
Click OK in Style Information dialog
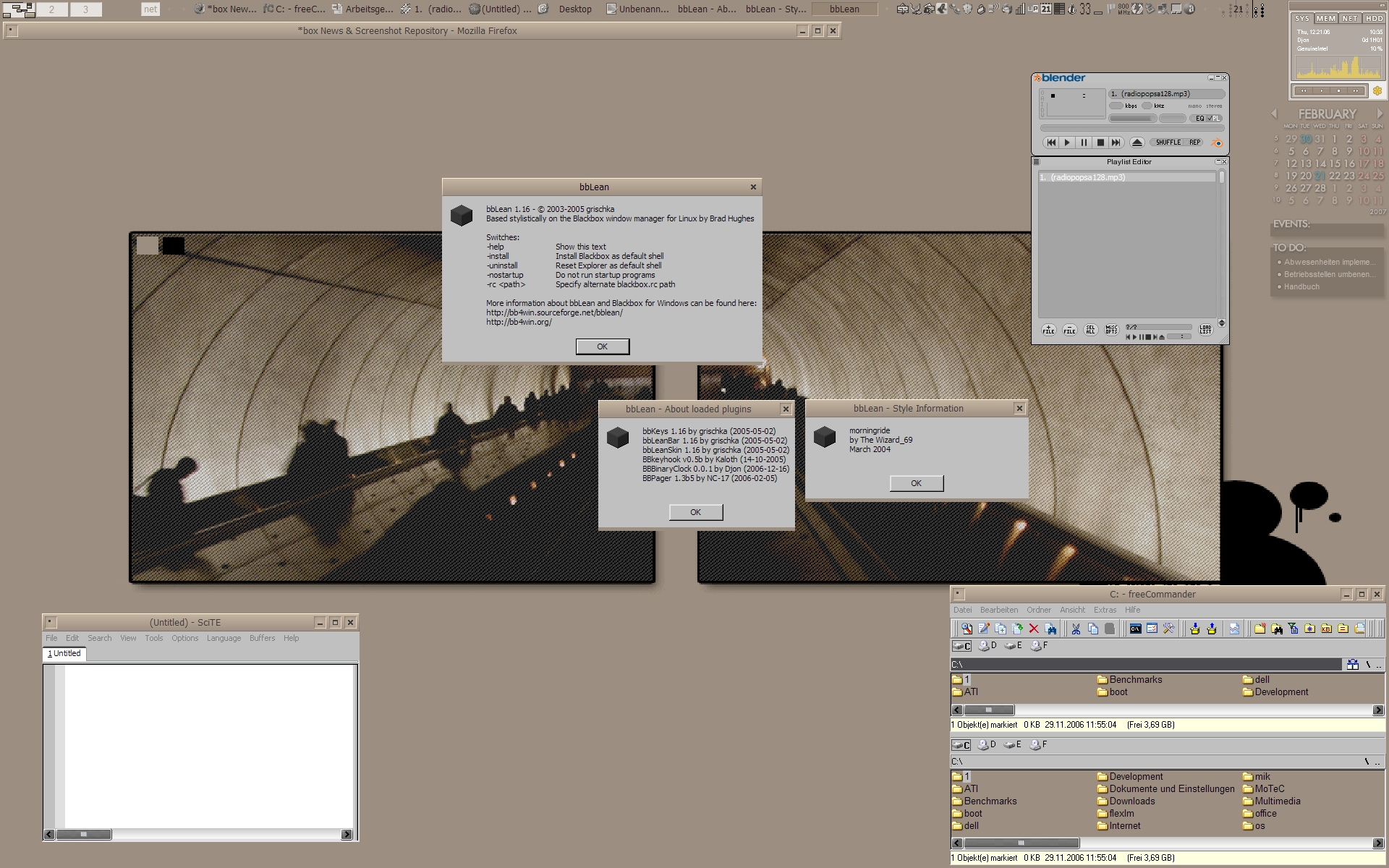[x=917, y=483]
